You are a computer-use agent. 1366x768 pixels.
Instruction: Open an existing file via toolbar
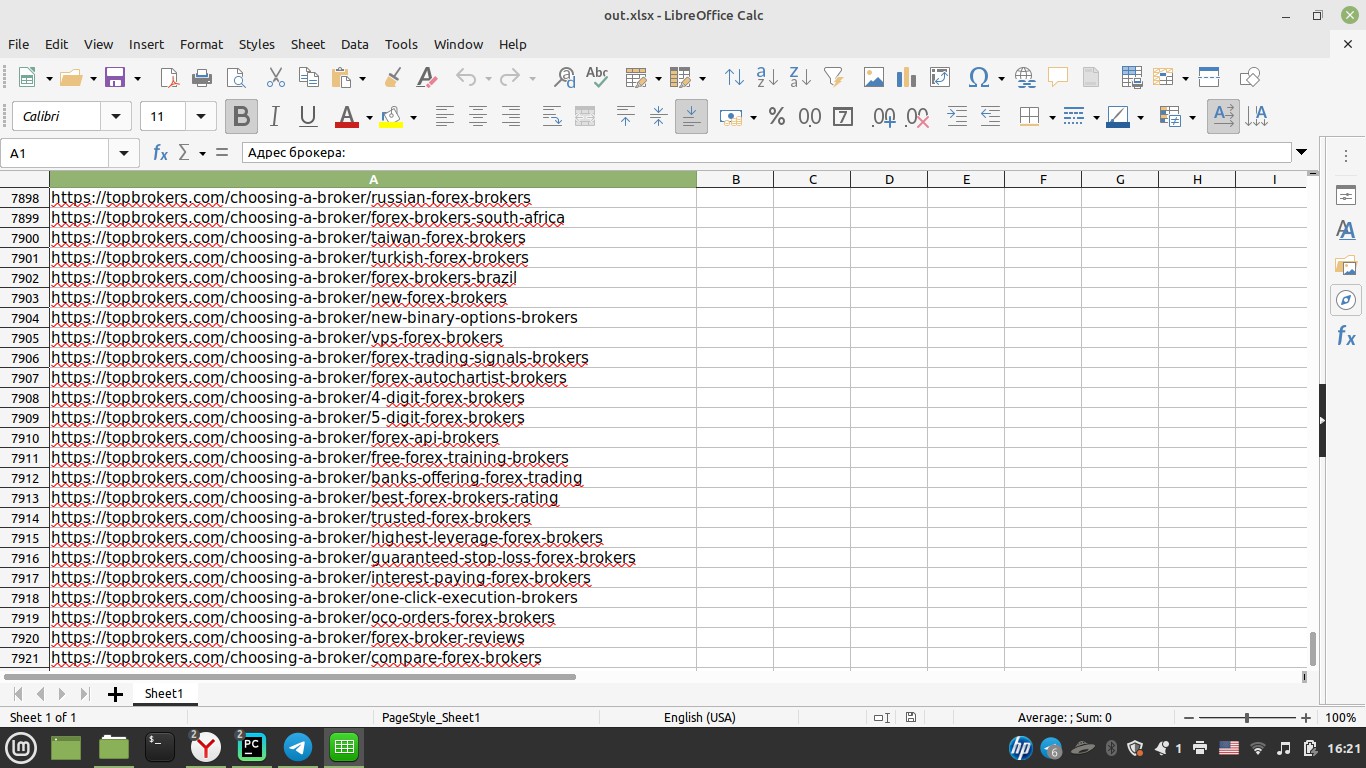tap(70, 78)
